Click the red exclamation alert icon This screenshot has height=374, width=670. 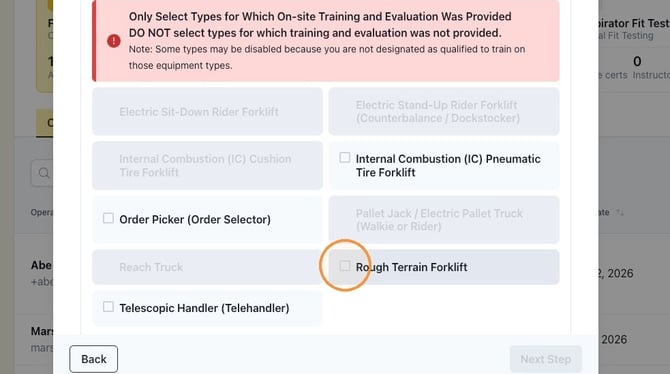point(114,41)
